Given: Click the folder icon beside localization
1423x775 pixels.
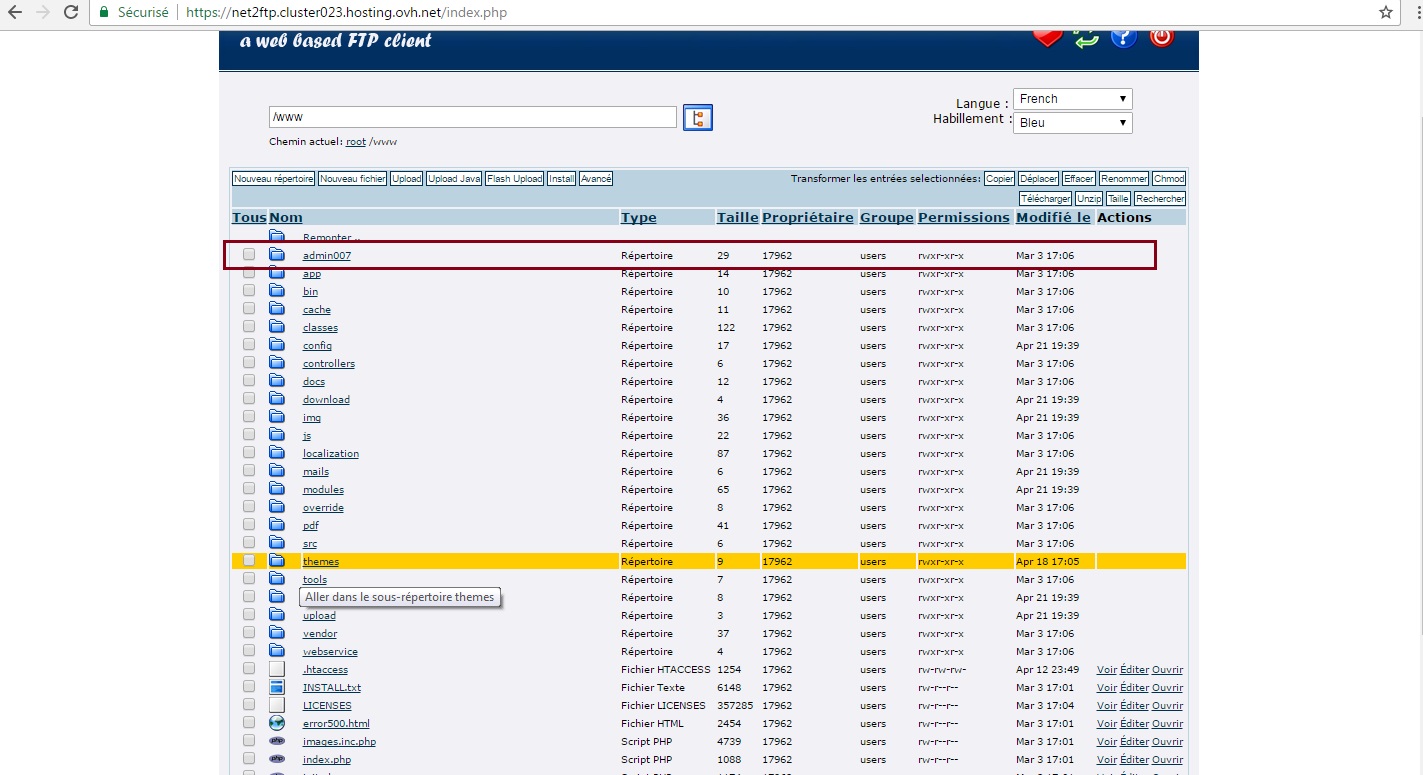Looking at the screenshot, I should (277, 453).
